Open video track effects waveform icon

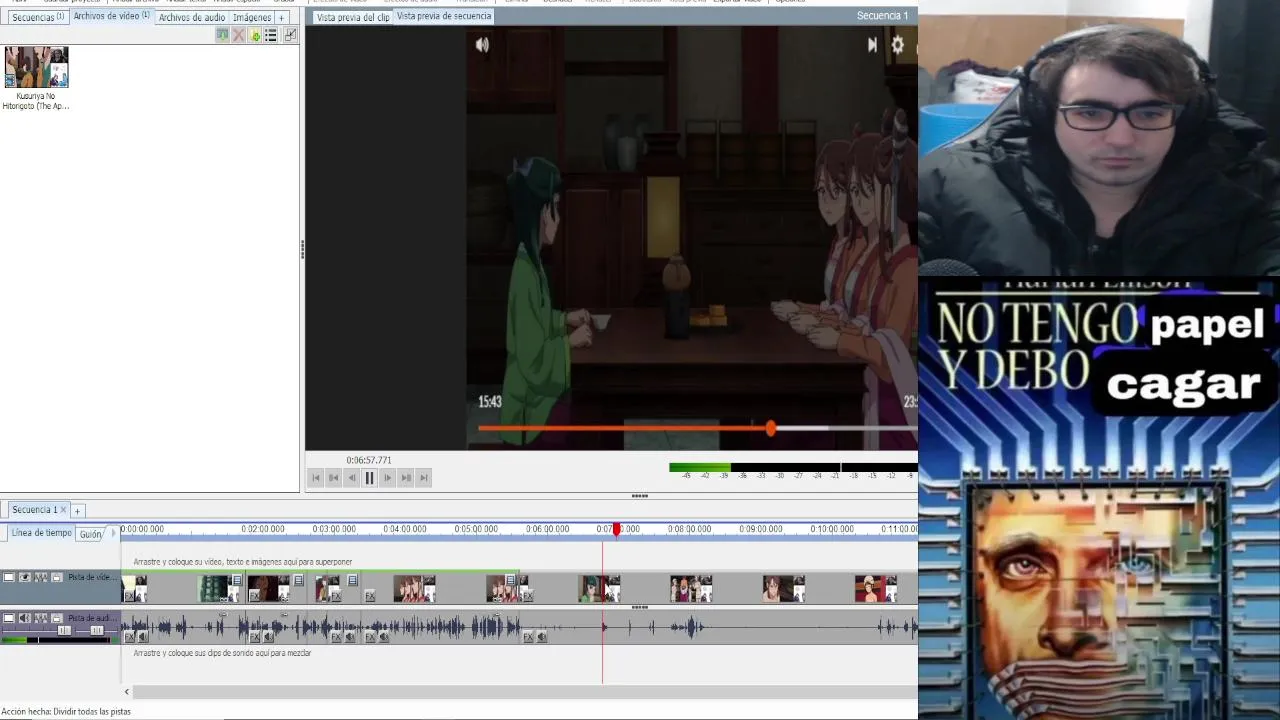[x=41, y=577]
